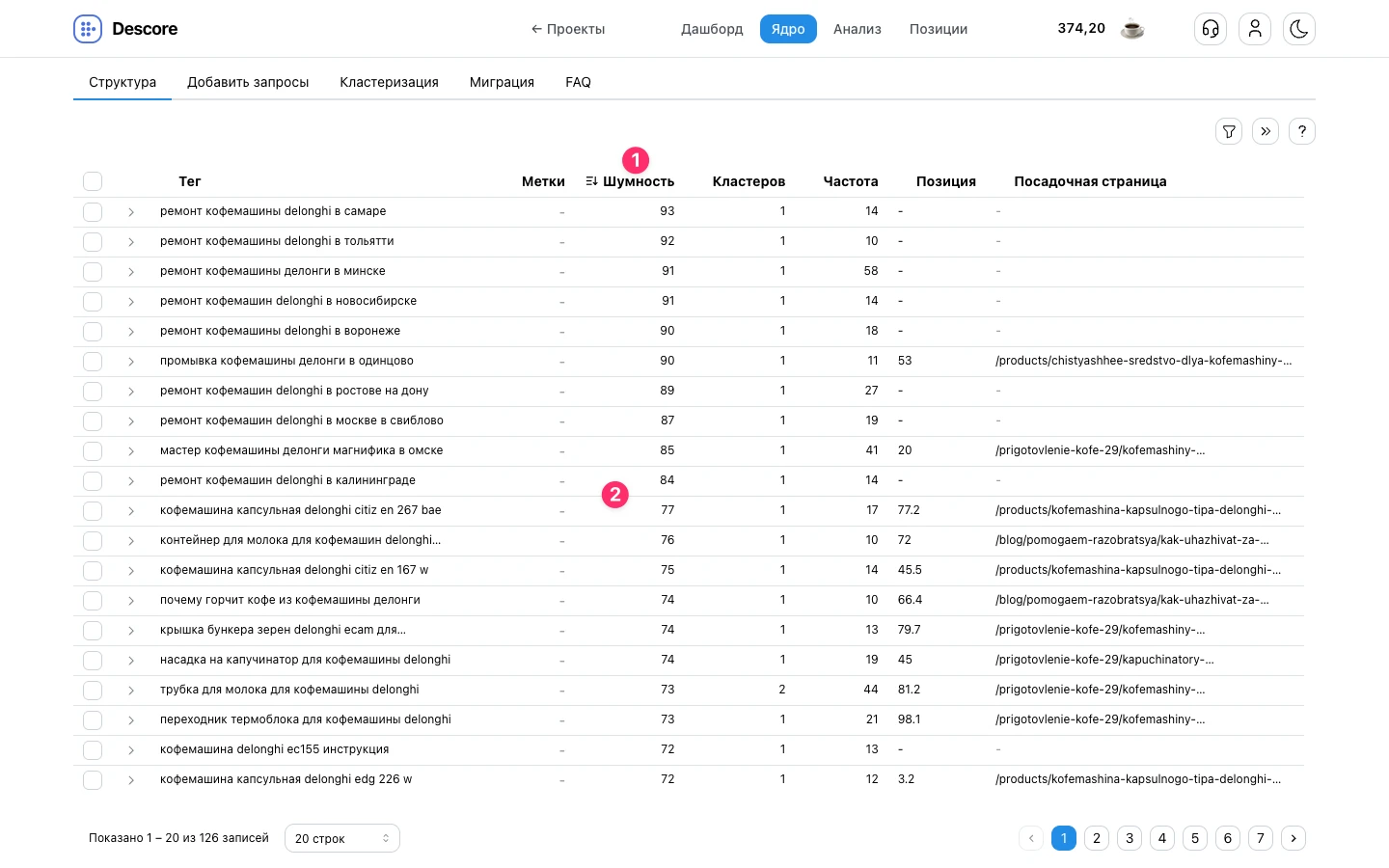
Task: Click the double-chevron expand columns button
Action: click(1266, 131)
